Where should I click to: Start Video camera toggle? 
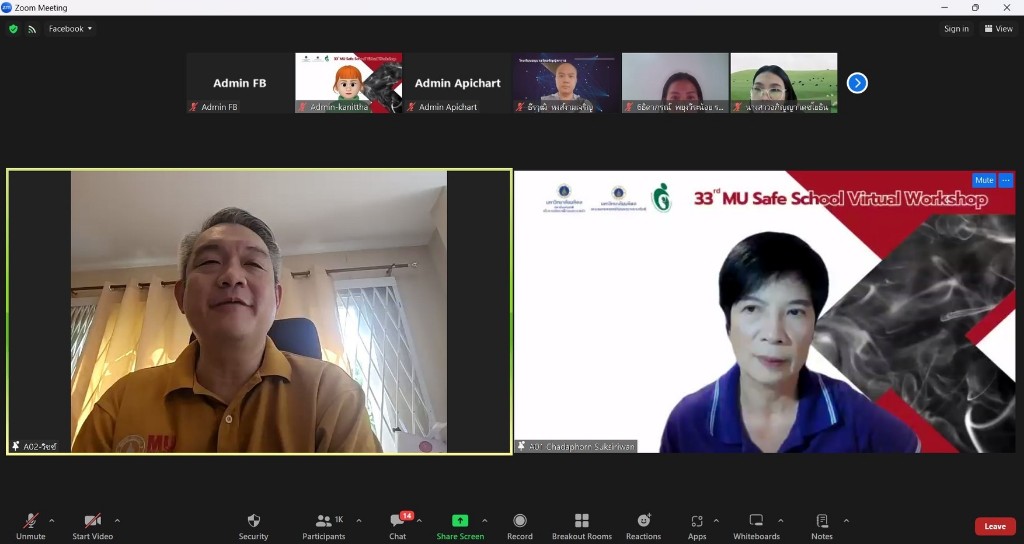click(92, 526)
